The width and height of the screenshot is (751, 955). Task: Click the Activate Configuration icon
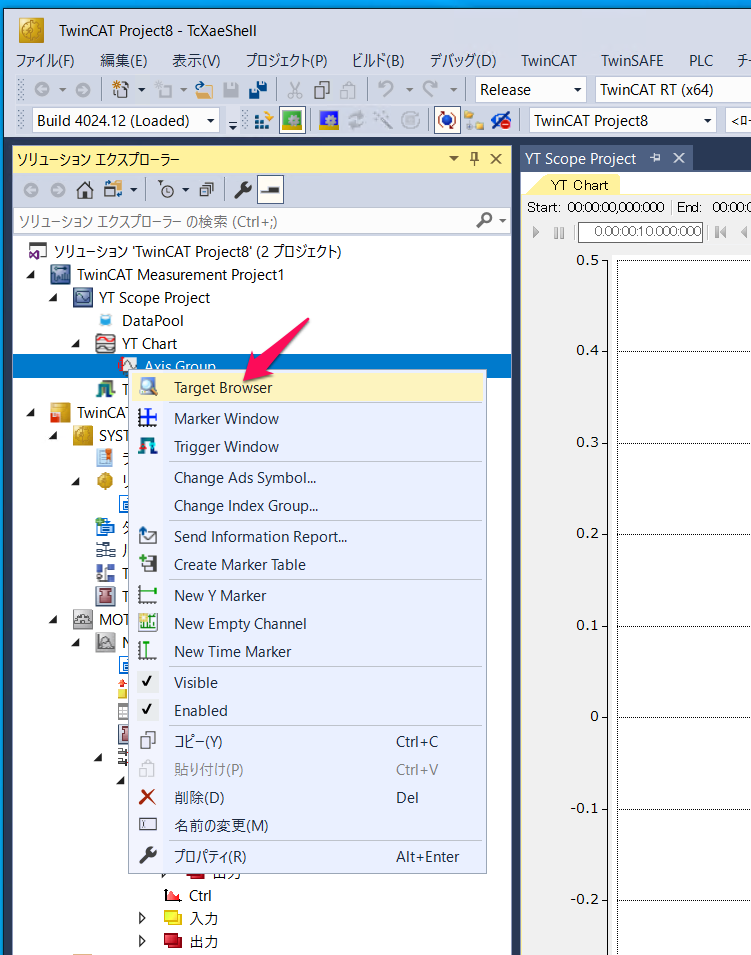[263, 121]
